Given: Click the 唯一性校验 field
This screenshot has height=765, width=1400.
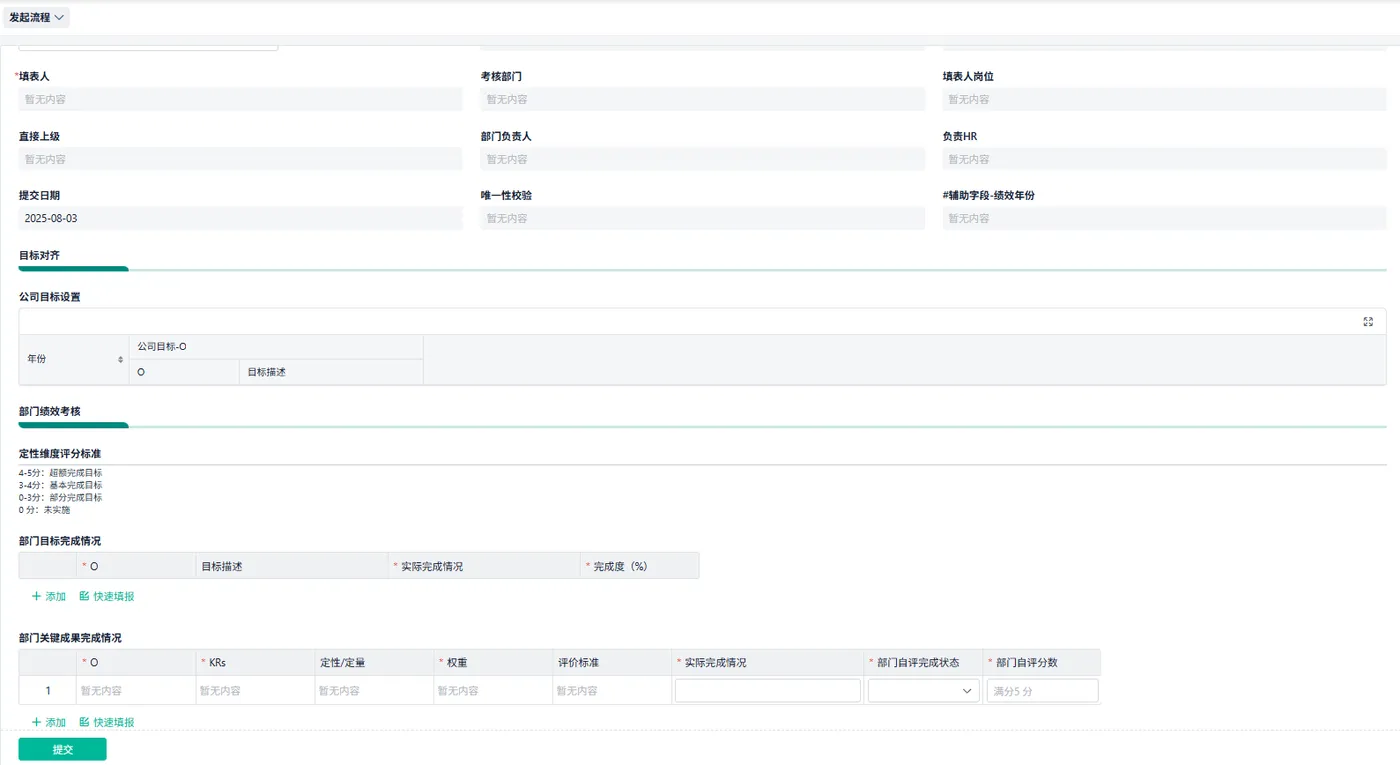Looking at the screenshot, I should [703, 218].
